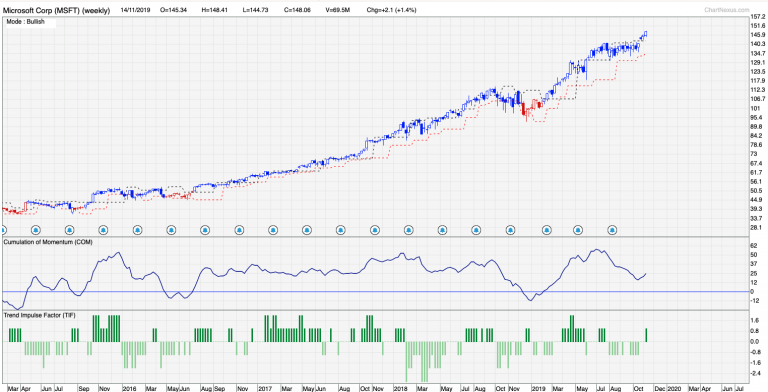Viewport: 768px width, 392px height.
Task: Click the bell marker just after the 2019 label
Action: click(x=547, y=229)
